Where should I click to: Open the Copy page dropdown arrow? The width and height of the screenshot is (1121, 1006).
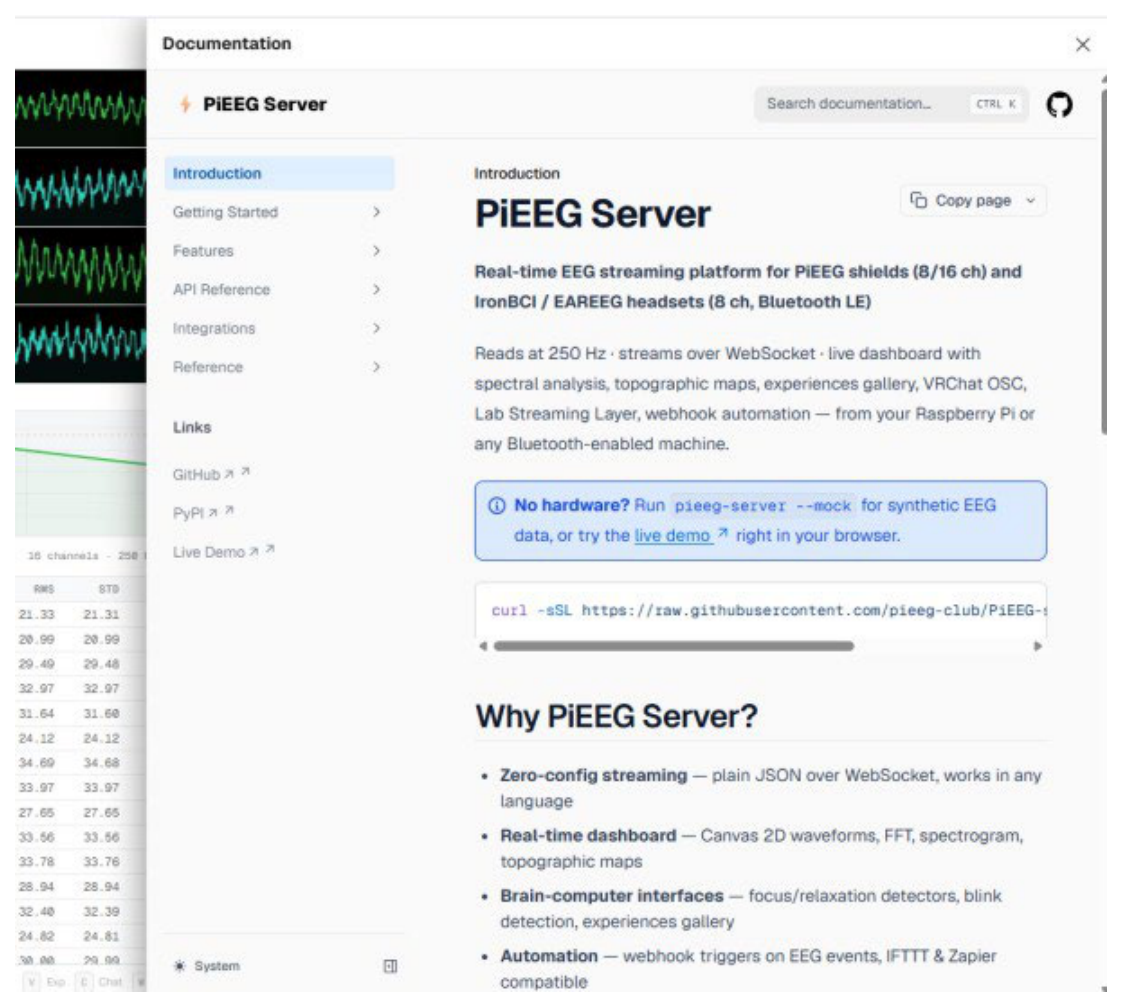(x=1030, y=201)
